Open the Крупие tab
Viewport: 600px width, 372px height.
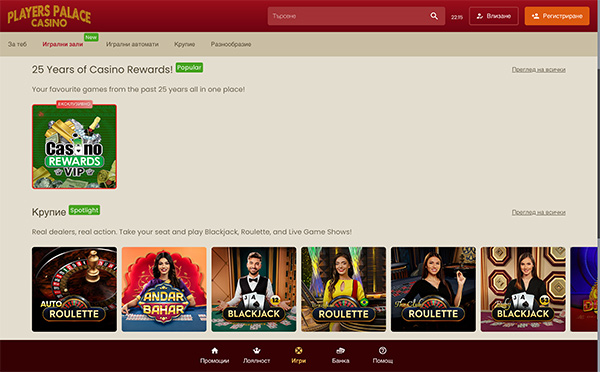[184, 44]
